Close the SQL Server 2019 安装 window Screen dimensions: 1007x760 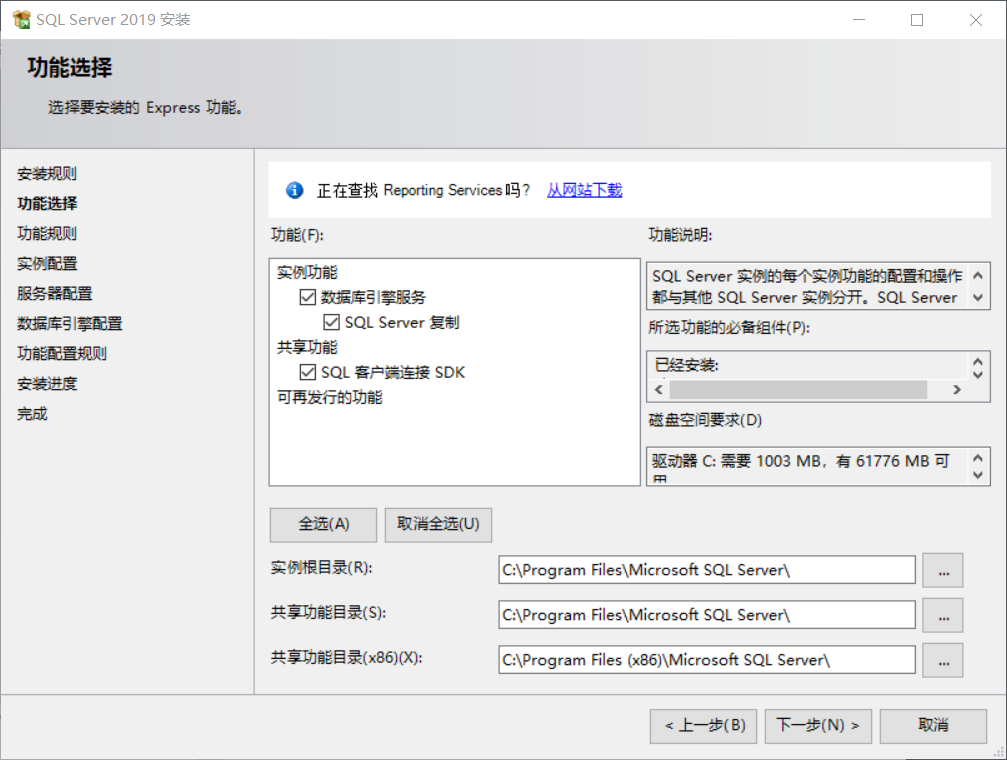point(976,20)
